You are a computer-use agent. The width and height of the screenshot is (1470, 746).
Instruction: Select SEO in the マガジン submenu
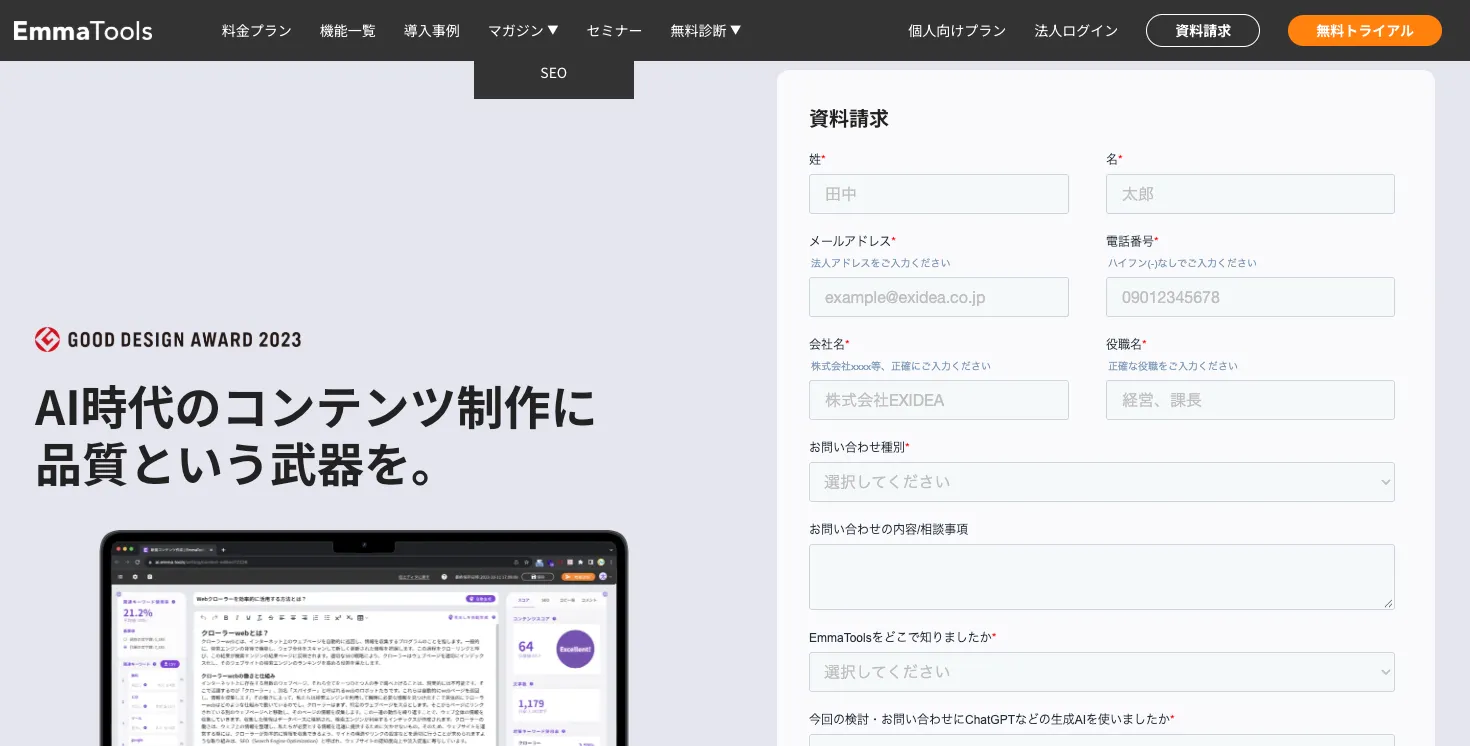click(554, 73)
